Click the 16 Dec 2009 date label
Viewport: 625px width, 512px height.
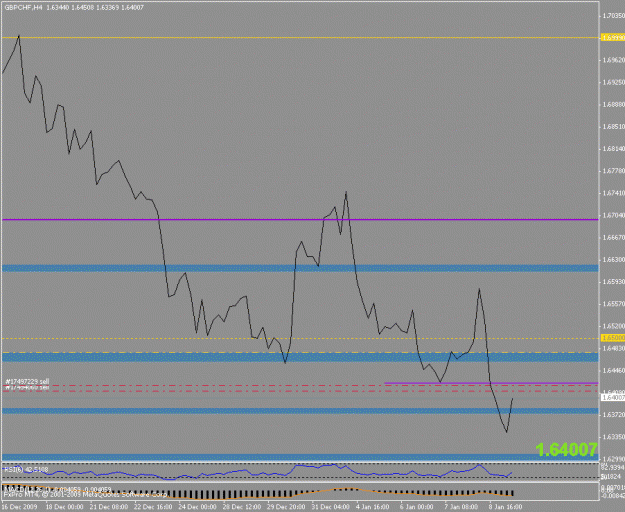(x=20, y=507)
